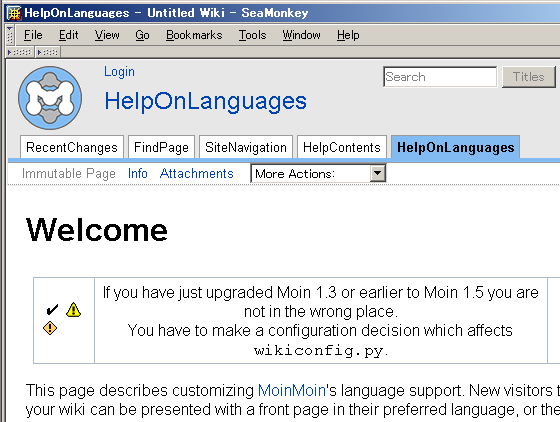The width and height of the screenshot is (560, 422).
Task: Open the SiteNavigation tab
Action: (246, 147)
